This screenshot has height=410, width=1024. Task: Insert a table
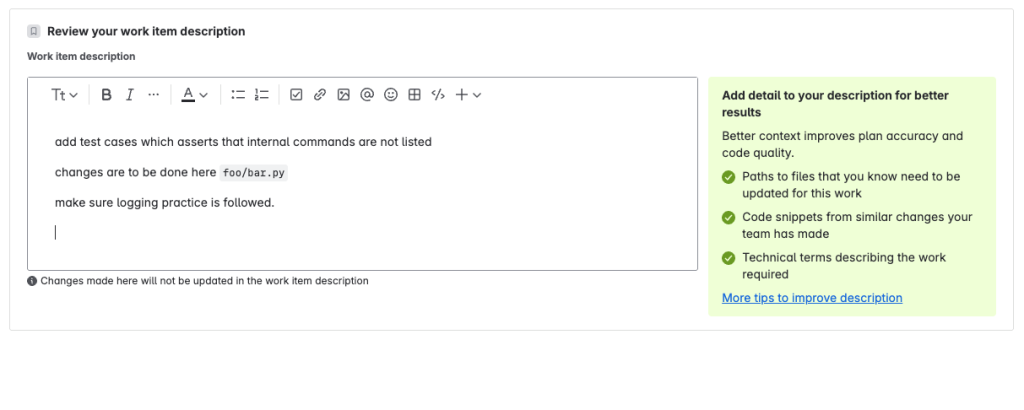pyautogui.click(x=414, y=95)
